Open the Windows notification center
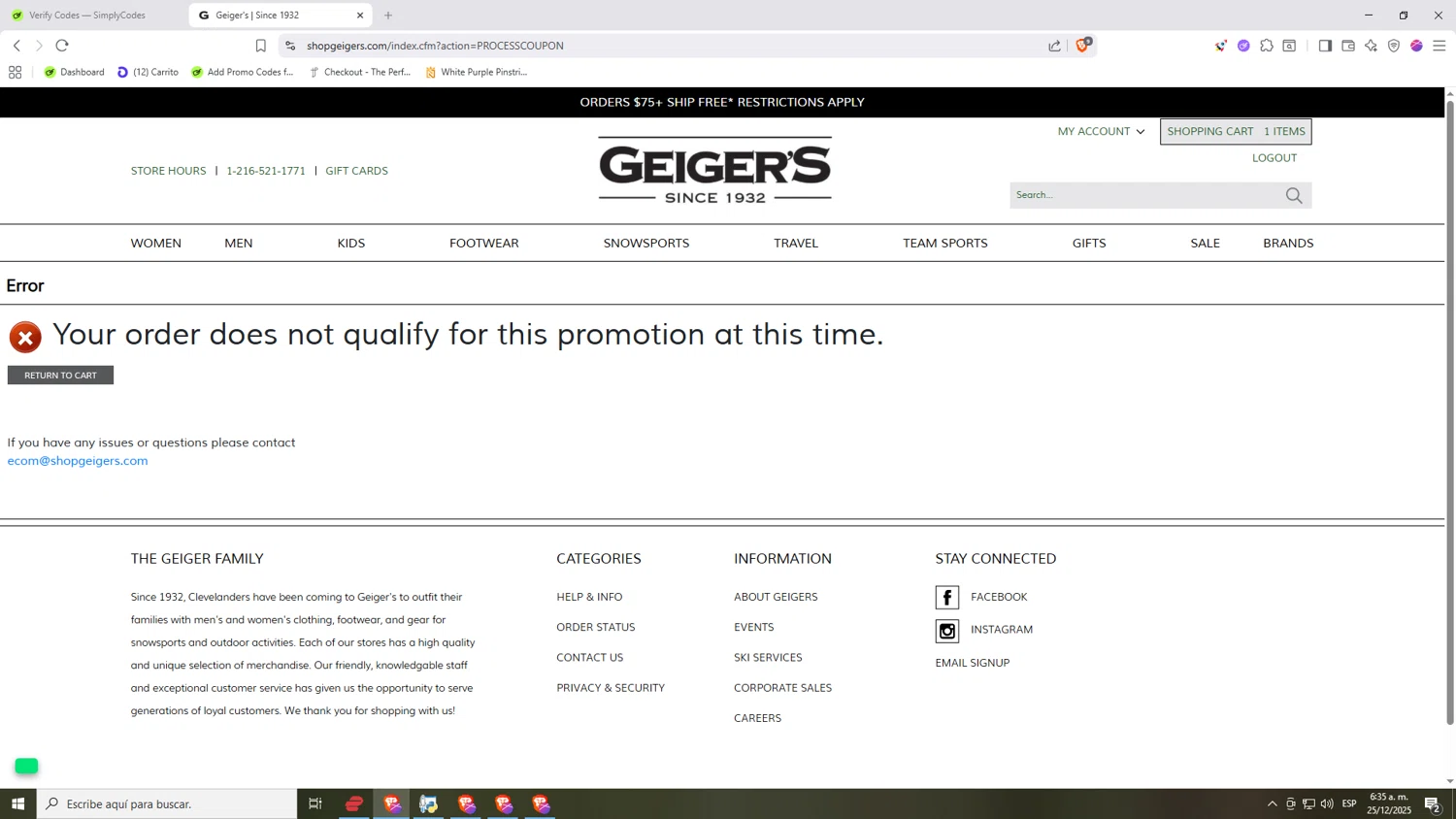This screenshot has width=1456, height=819. click(1432, 803)
